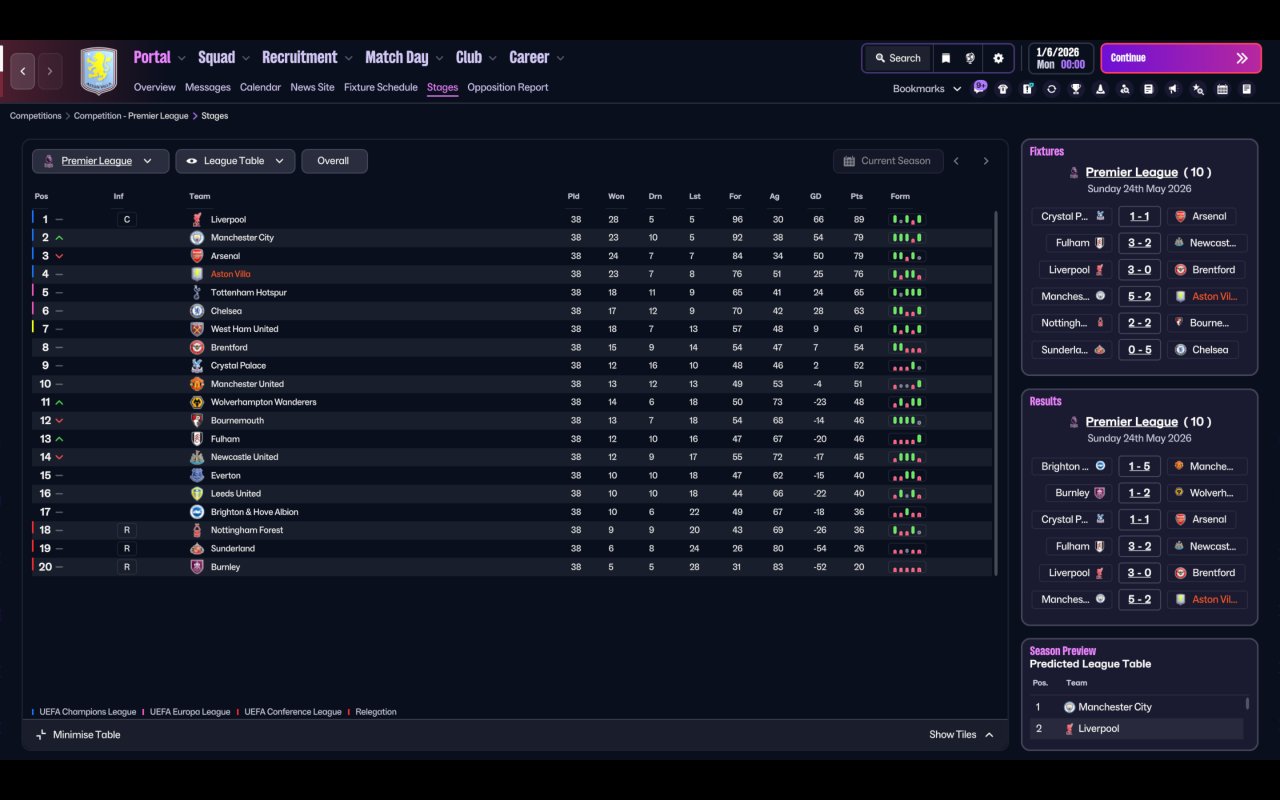Click the notebook shortcut icon
The height and width of the screenshot is (800, 1280).
click(x=1247, y=89)
